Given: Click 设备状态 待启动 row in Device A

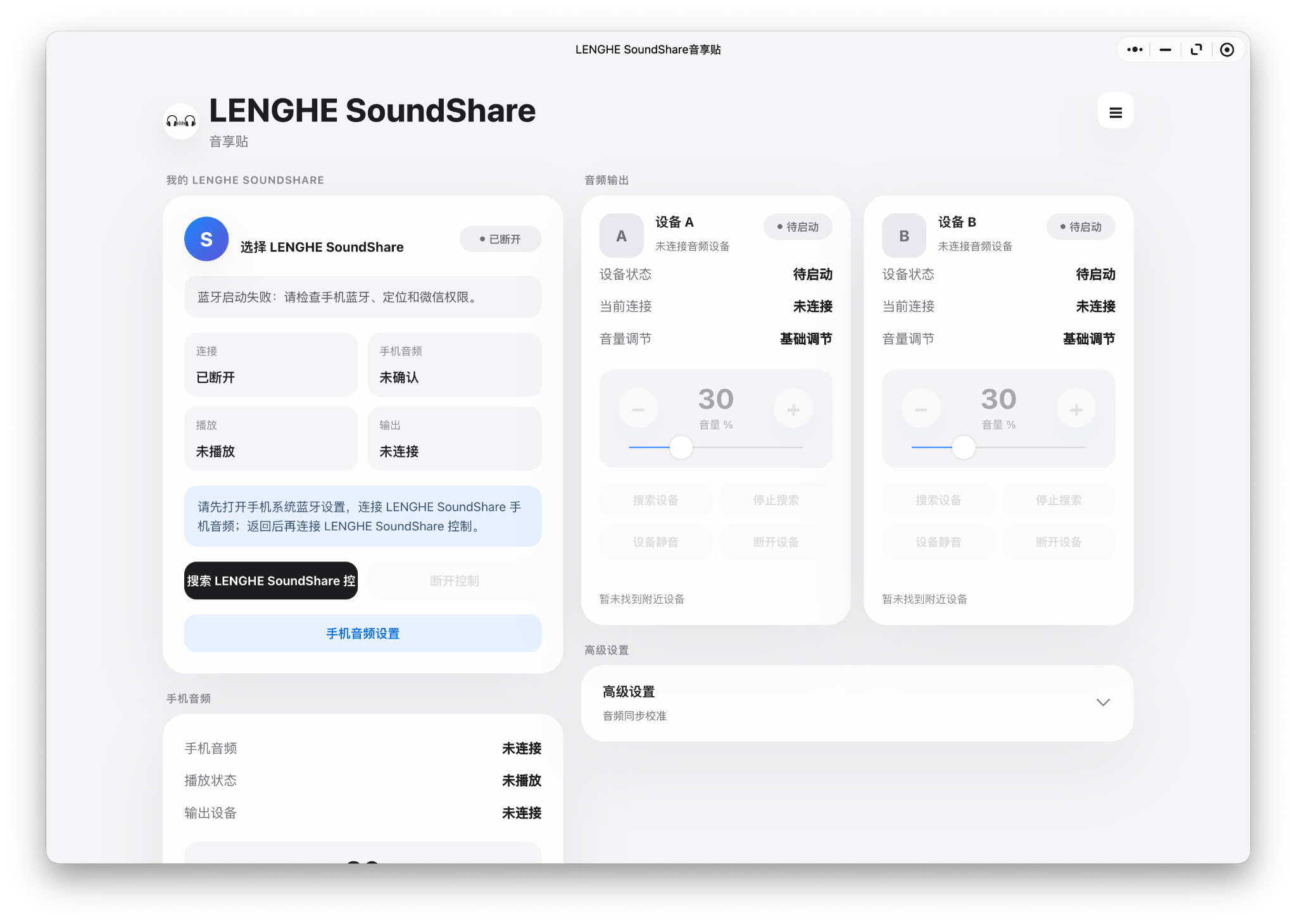Looking at the screenshot, I should 715,274.
